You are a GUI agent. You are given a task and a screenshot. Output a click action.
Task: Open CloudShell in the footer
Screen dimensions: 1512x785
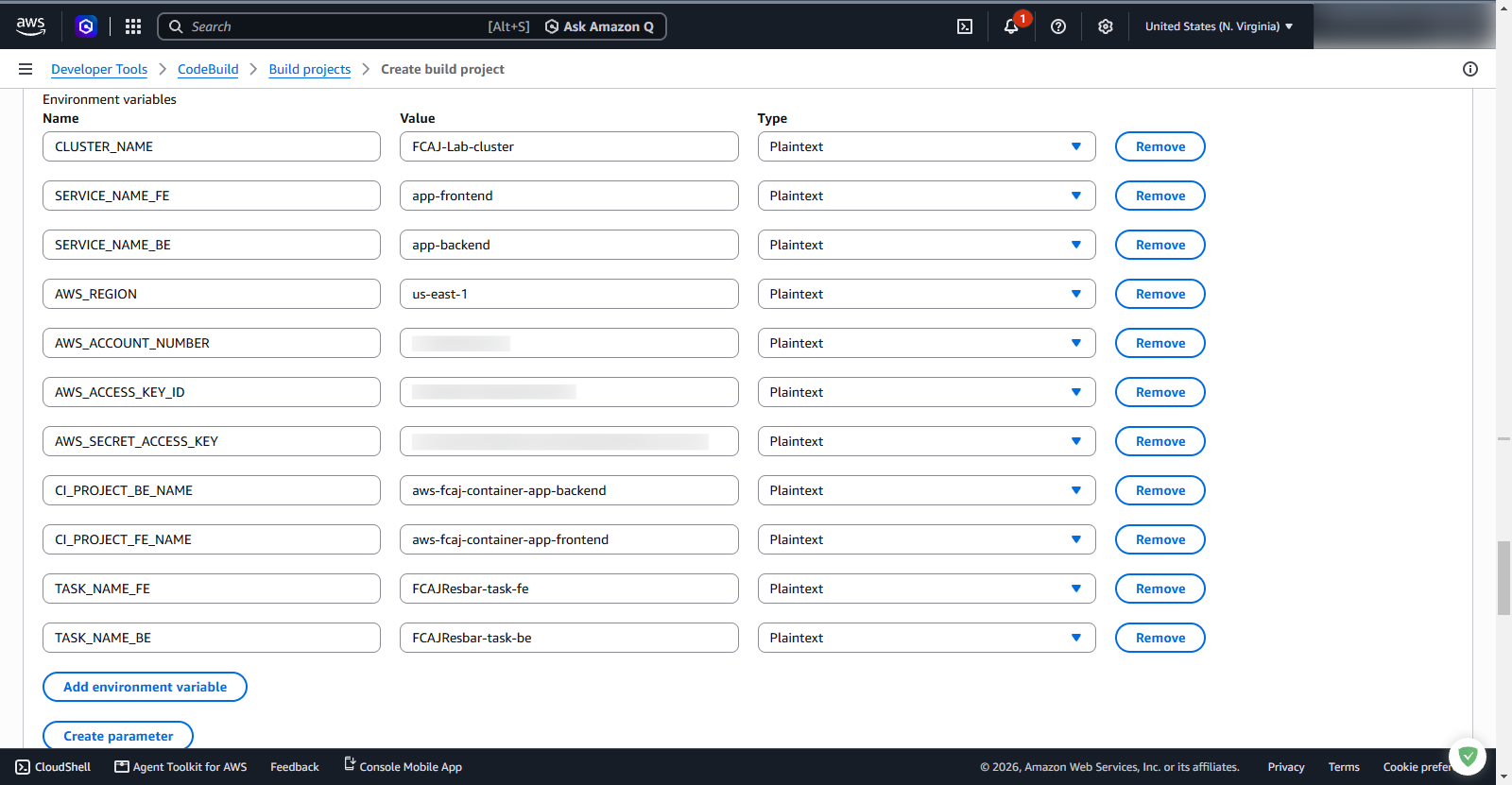point(53,767)
